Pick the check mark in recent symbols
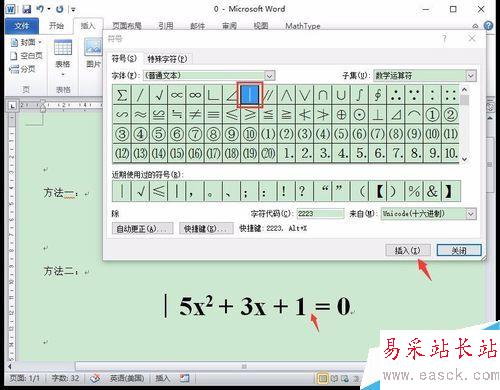This screenshot has height=390, width=500. [141, 191]
